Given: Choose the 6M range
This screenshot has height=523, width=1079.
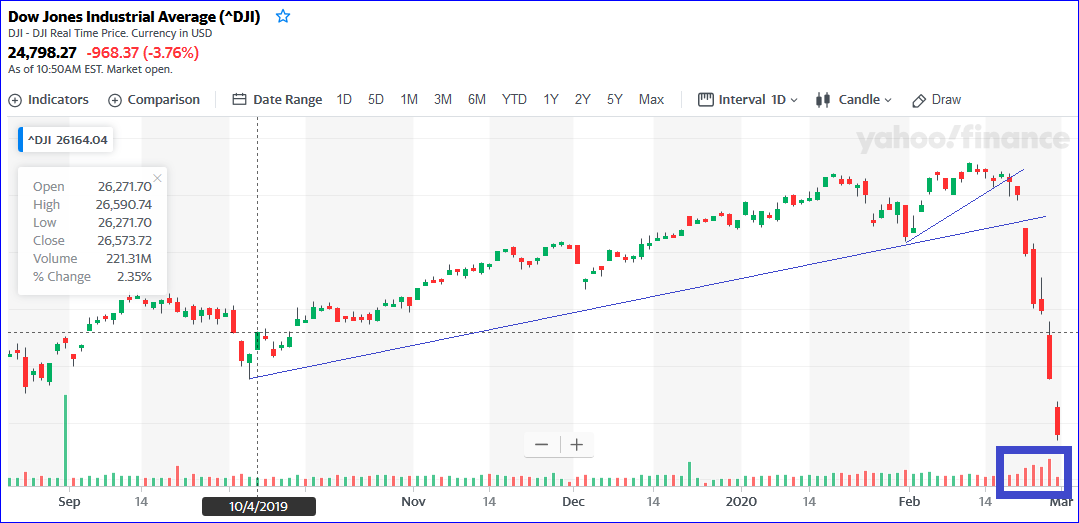Looking at the screenshot, I should (x=477, y=100).
